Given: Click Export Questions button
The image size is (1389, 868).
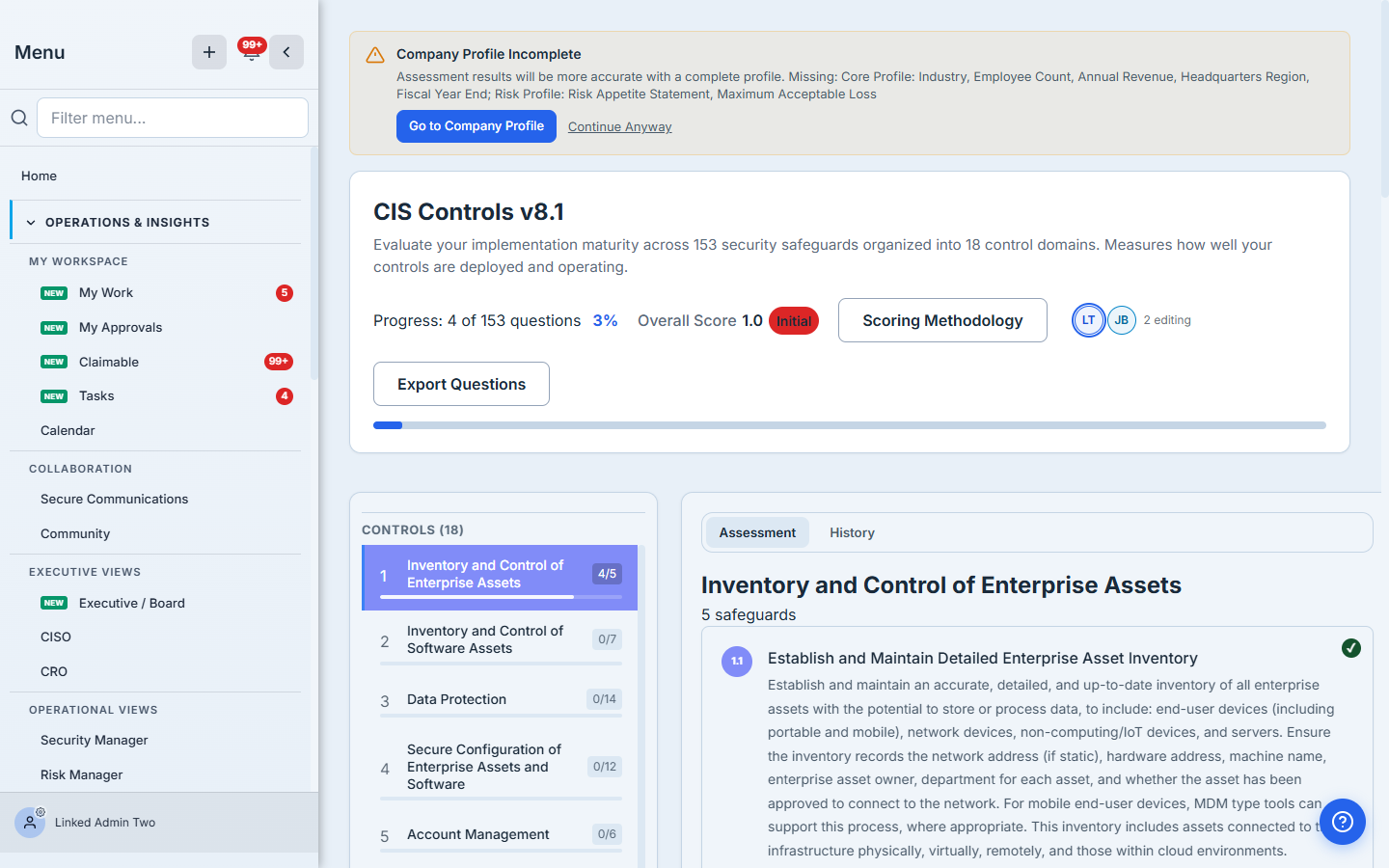Looking at the screenshot, I should point(461,384).
